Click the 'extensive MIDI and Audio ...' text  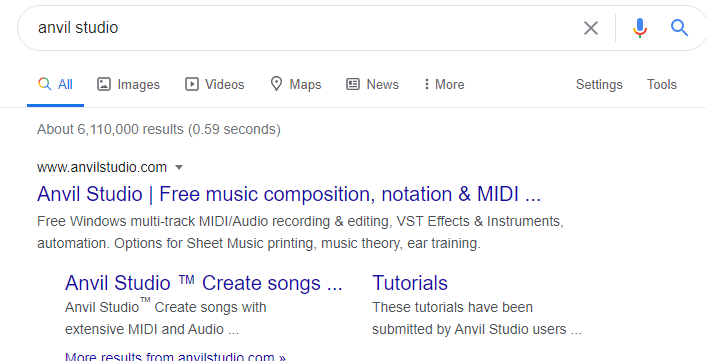152,329
